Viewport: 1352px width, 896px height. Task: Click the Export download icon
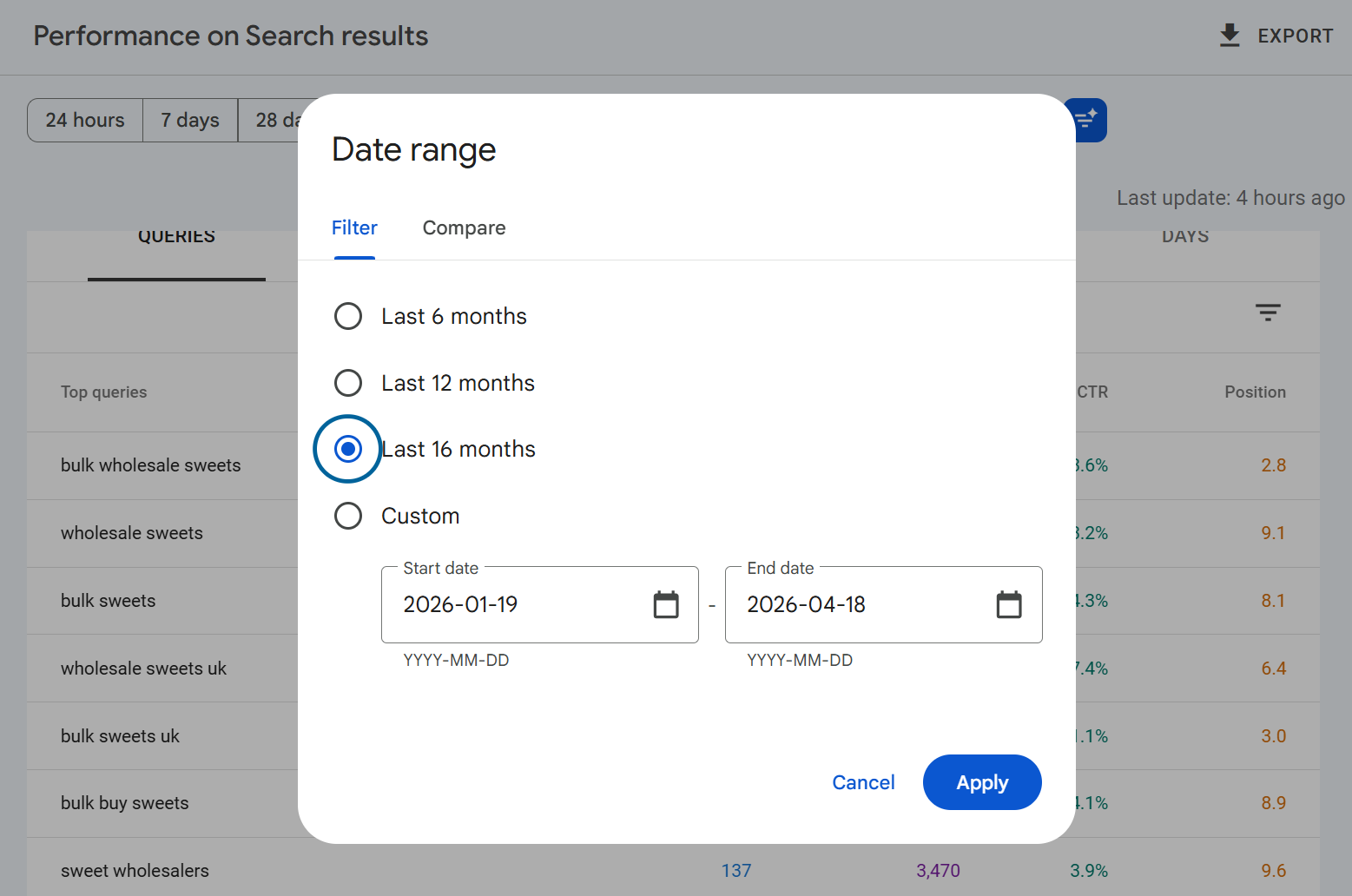coord(1230,36)
